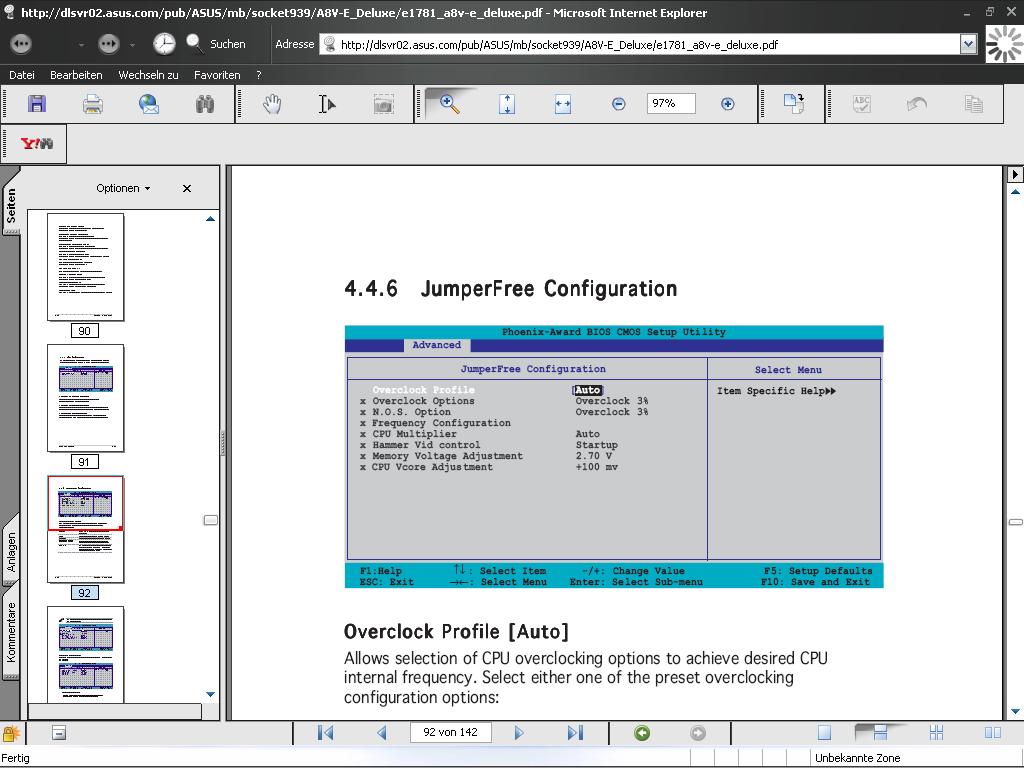The height and width of the screenshot is (768, 1024).
Task: Select the Snapshot camera tool
Action: coord(383,104)
